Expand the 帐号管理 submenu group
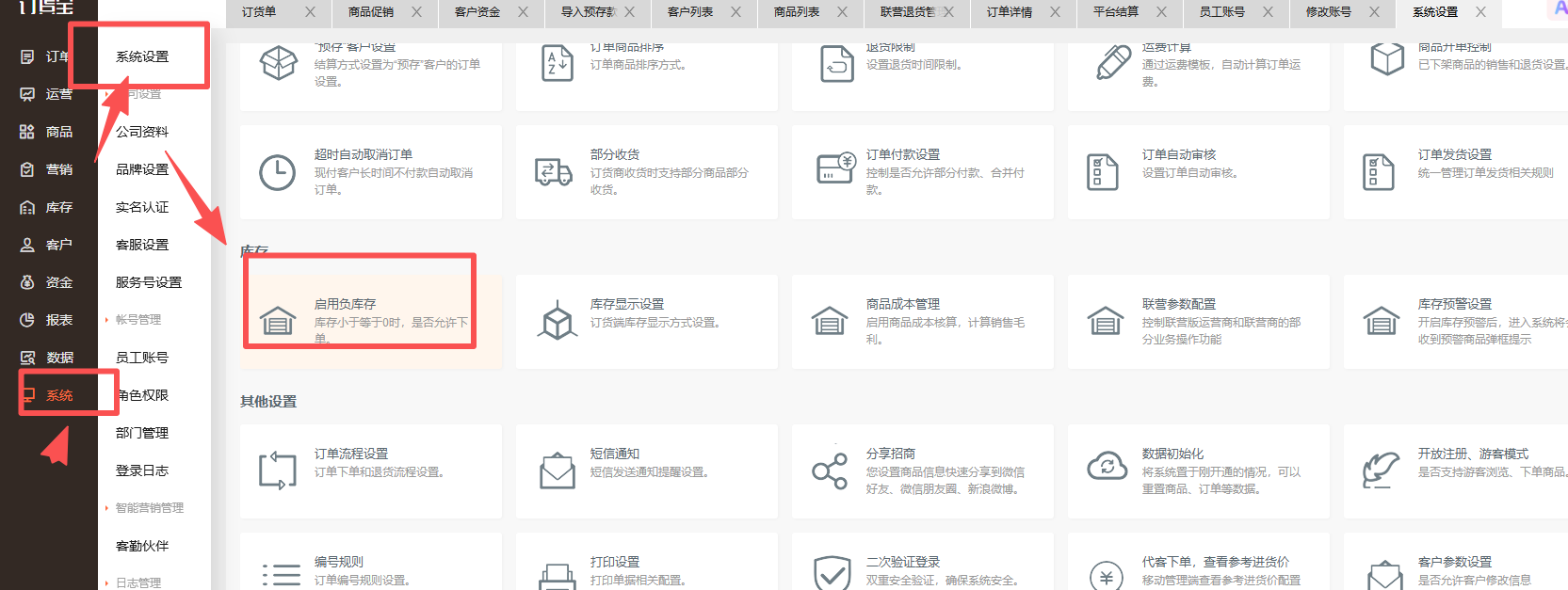This screenshot has height=590, width=1568. tap(137, 320)
